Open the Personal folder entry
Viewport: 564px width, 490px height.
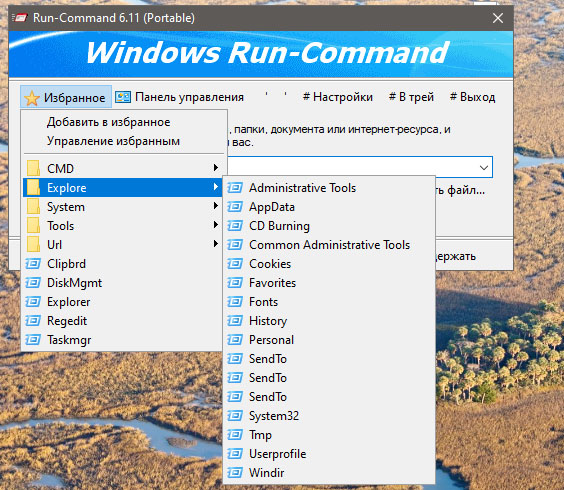329,340
